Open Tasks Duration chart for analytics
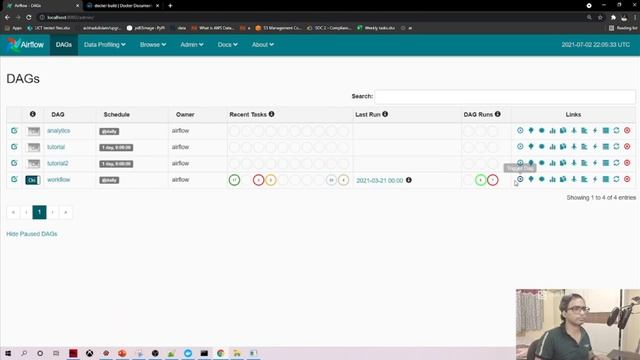640x360 pixels. tap(552, 131)
